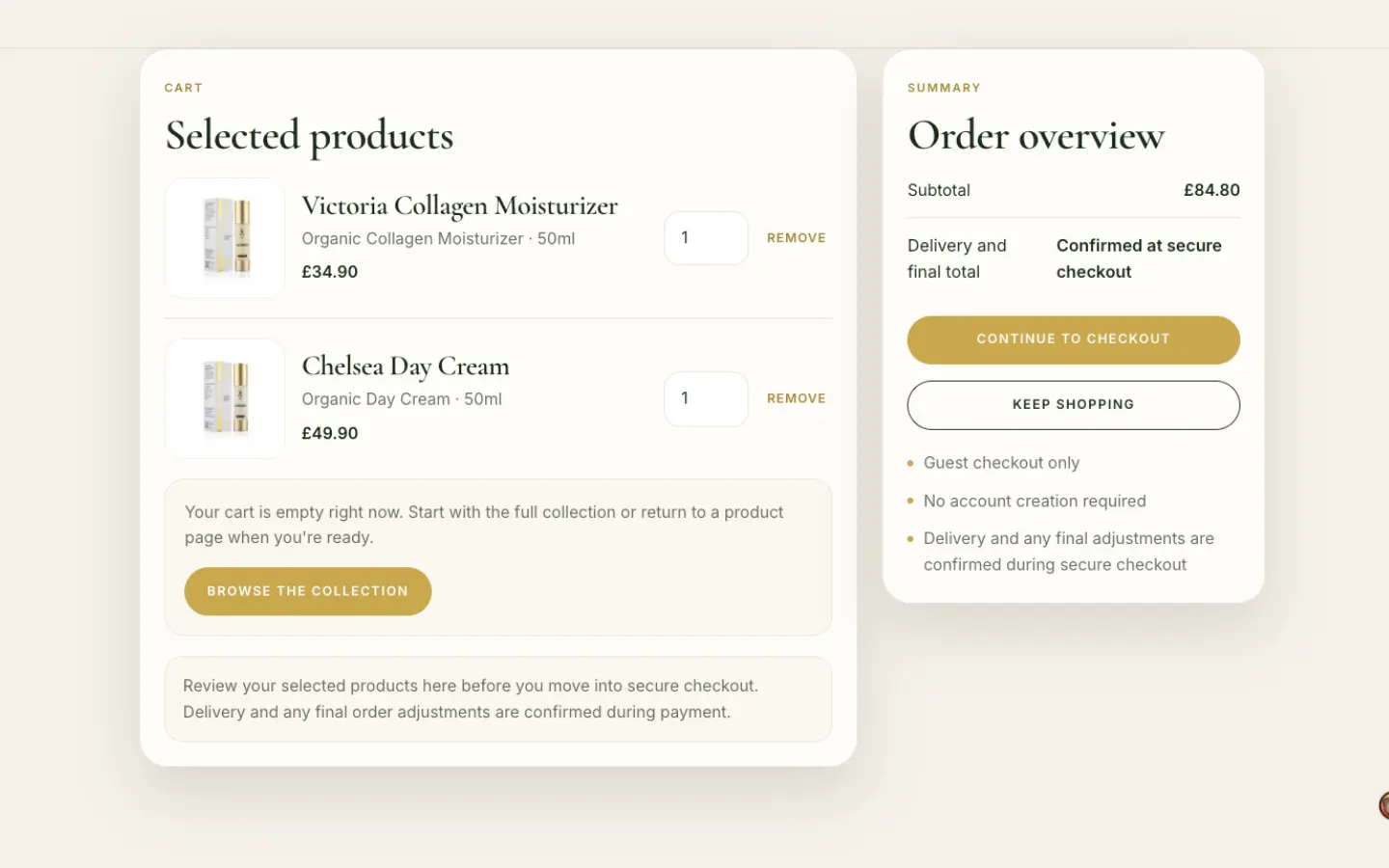Click the KEEP SHOPPING button
Screen dimensions: 1389x868
pos(1073,404)
